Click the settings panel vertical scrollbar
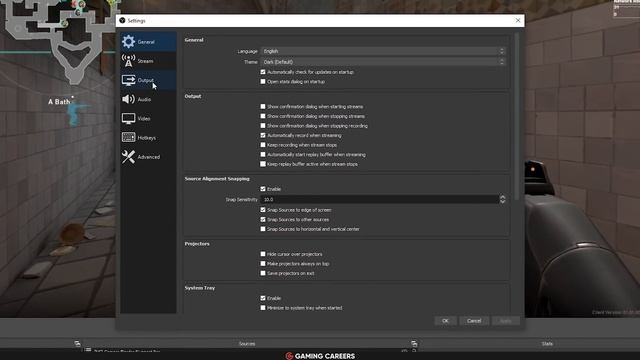 [x=517, y=116]
